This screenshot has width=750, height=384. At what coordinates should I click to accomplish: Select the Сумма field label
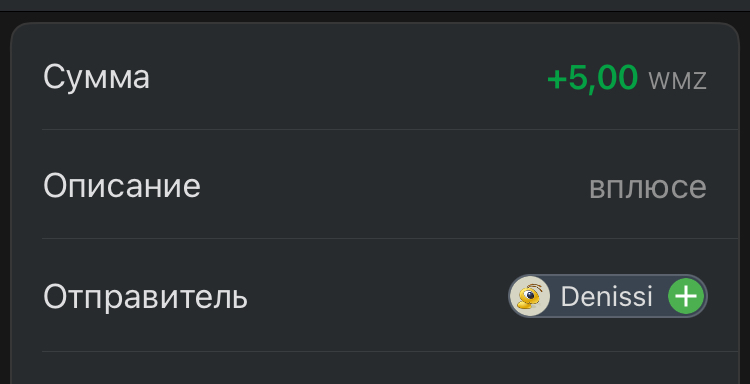96,77
